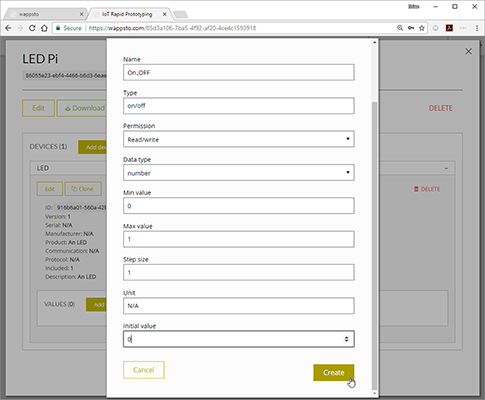Click the Initial value stepper arrows

pyautogui.click(x=346, y=339)
